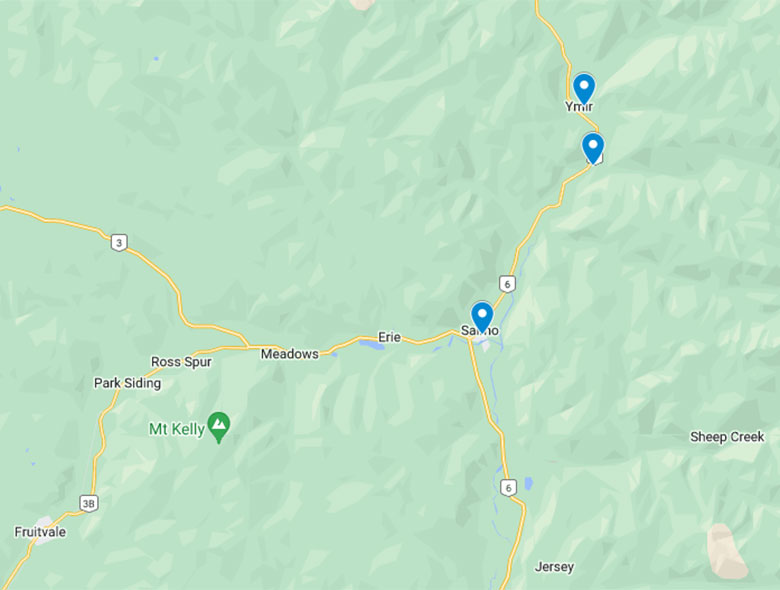Click the small blue lake beside Erie
The width and height of the screenshot is (780, 590).
[x=372, y=345]
